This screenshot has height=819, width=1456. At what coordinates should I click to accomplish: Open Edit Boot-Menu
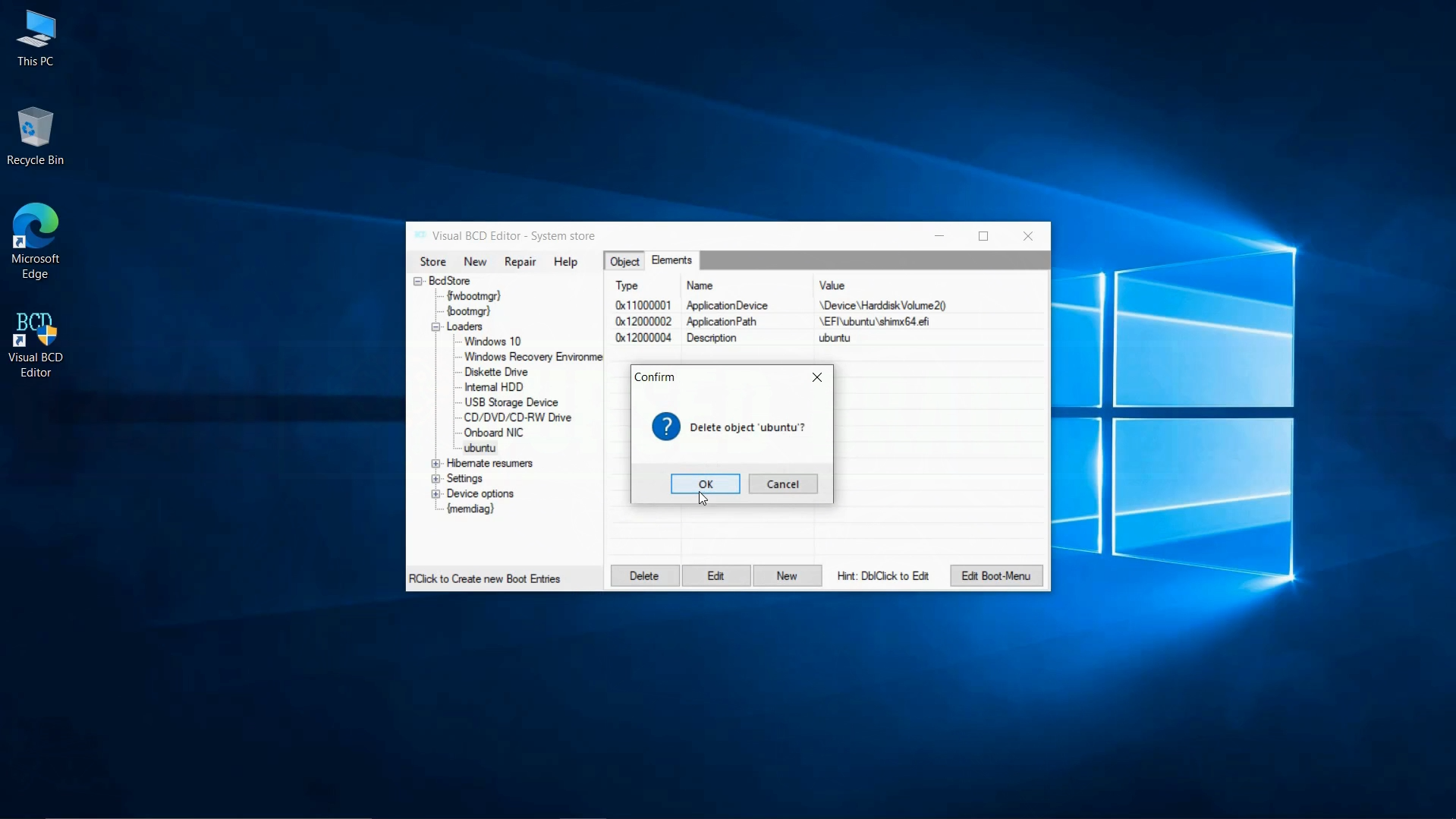tap(996, 576)
